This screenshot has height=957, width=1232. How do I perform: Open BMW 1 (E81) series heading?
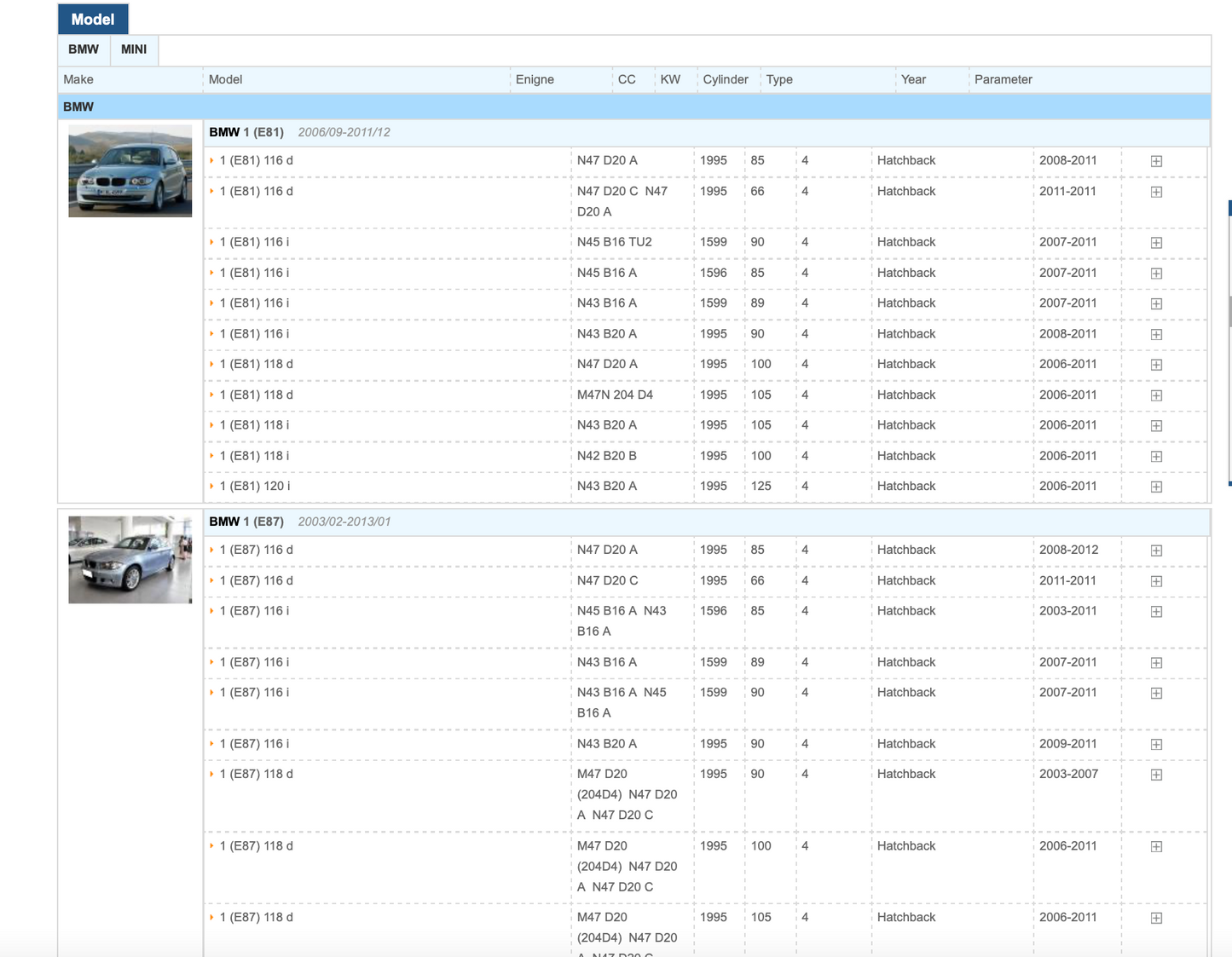click(x=246, y=132)
